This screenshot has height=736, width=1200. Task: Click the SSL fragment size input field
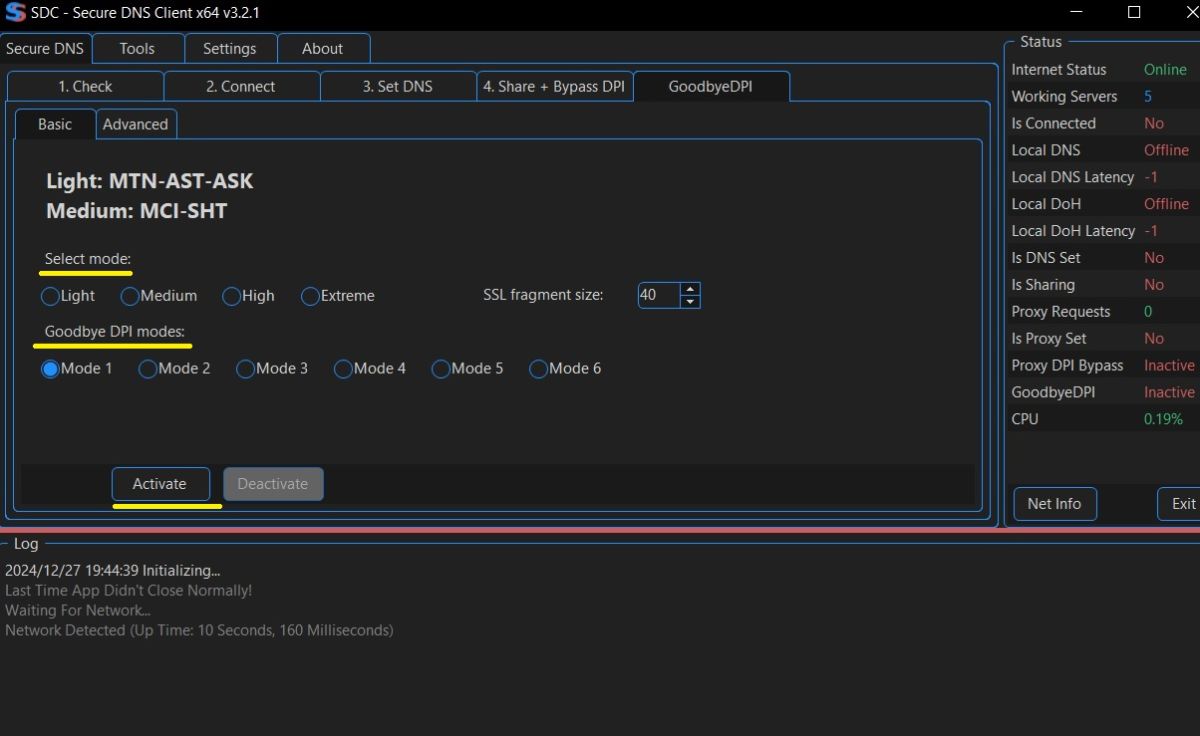(658, 295)
